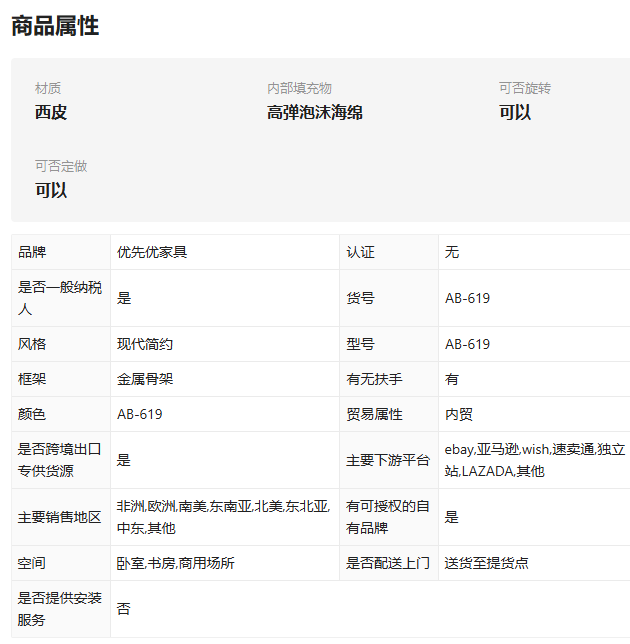Click the 是否一般纳税人 label cell
This screenshot has height=644, width=630.
tap(61, 298)
